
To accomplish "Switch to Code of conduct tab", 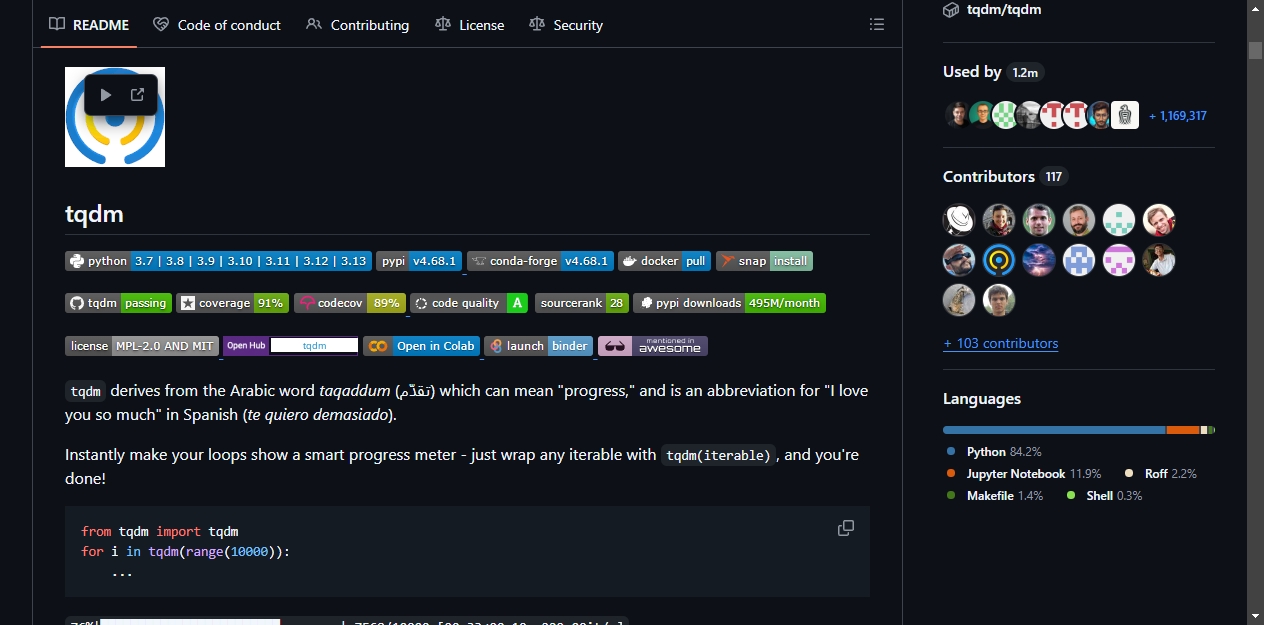I will pyautogui.click(x=217, y=25).
